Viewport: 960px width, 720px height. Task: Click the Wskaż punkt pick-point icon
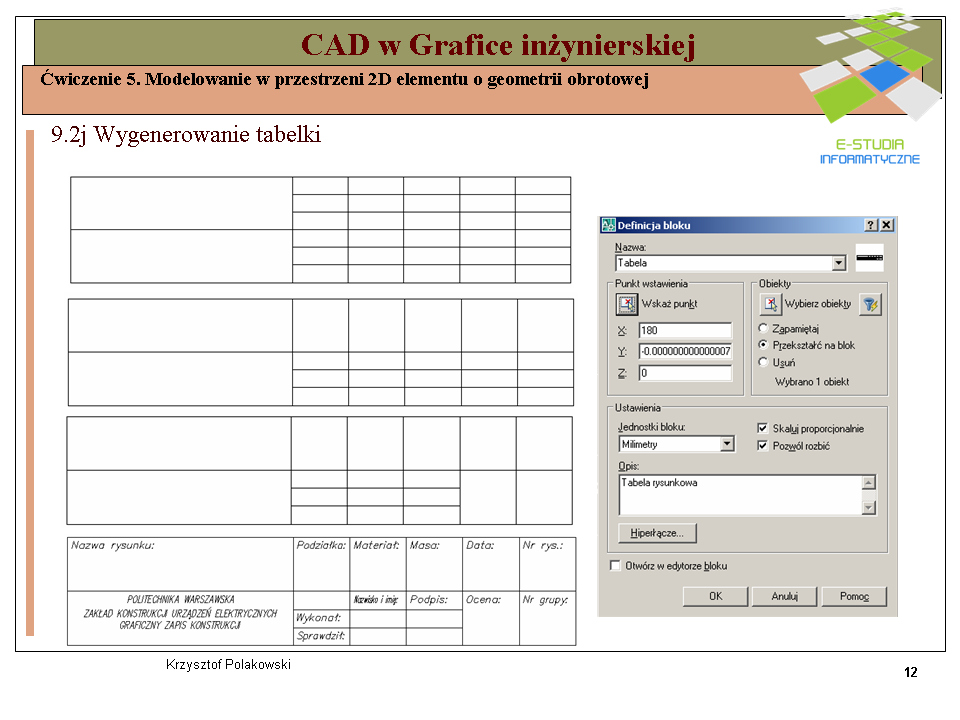pos(626,304)
